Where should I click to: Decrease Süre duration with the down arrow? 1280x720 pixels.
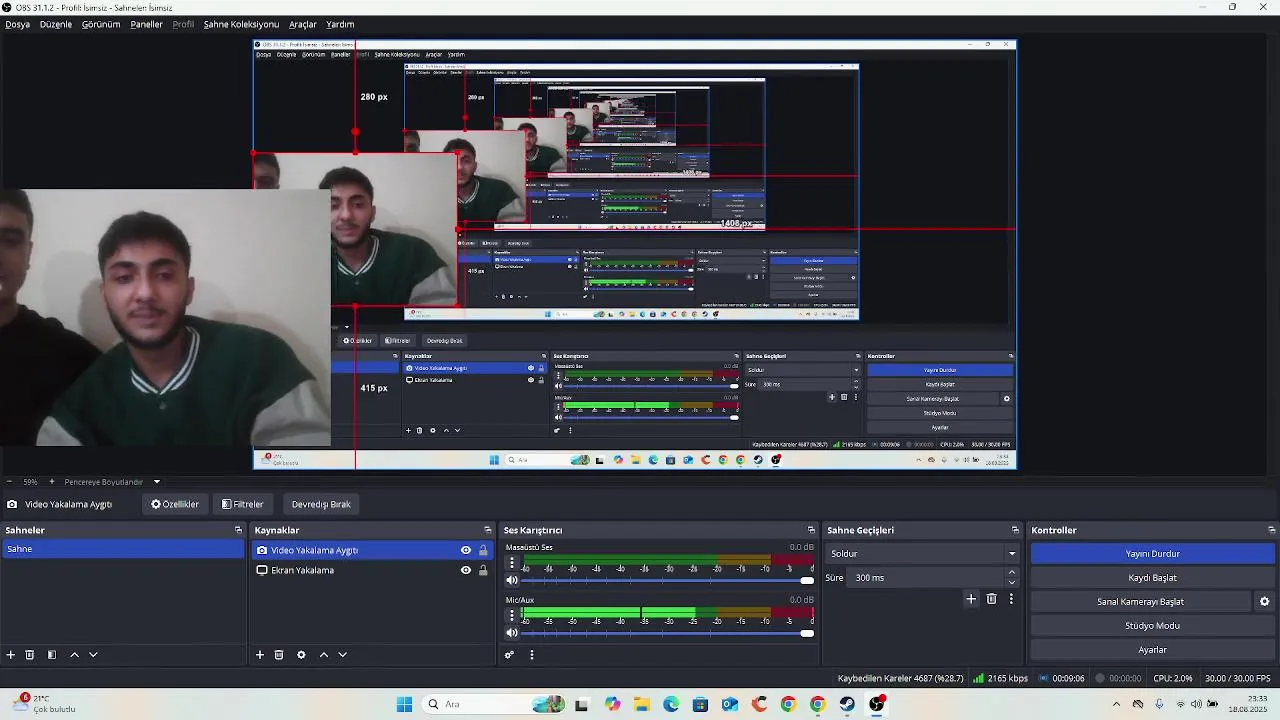[x=1012, y=582]
